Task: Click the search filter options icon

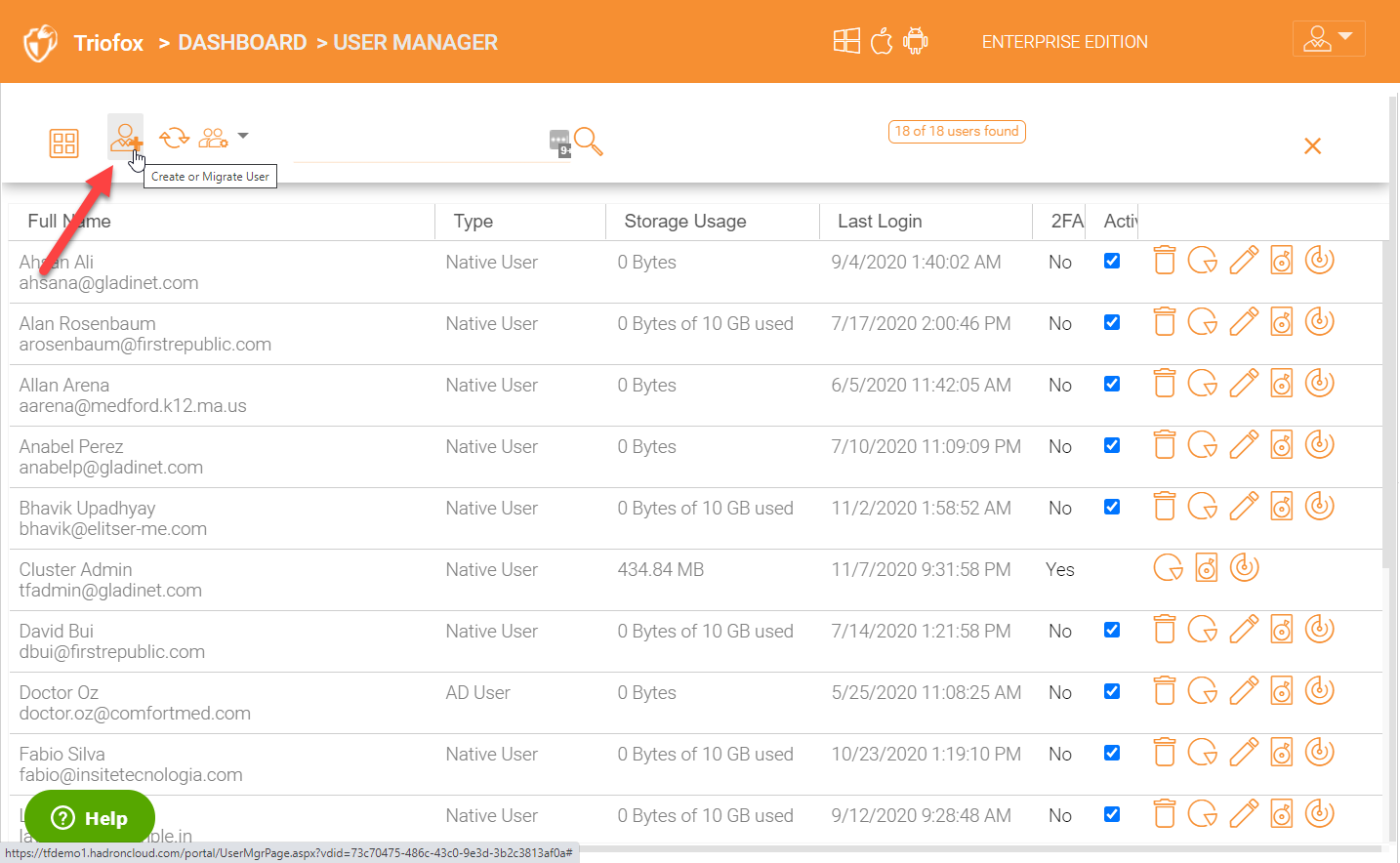Action: 559,143
